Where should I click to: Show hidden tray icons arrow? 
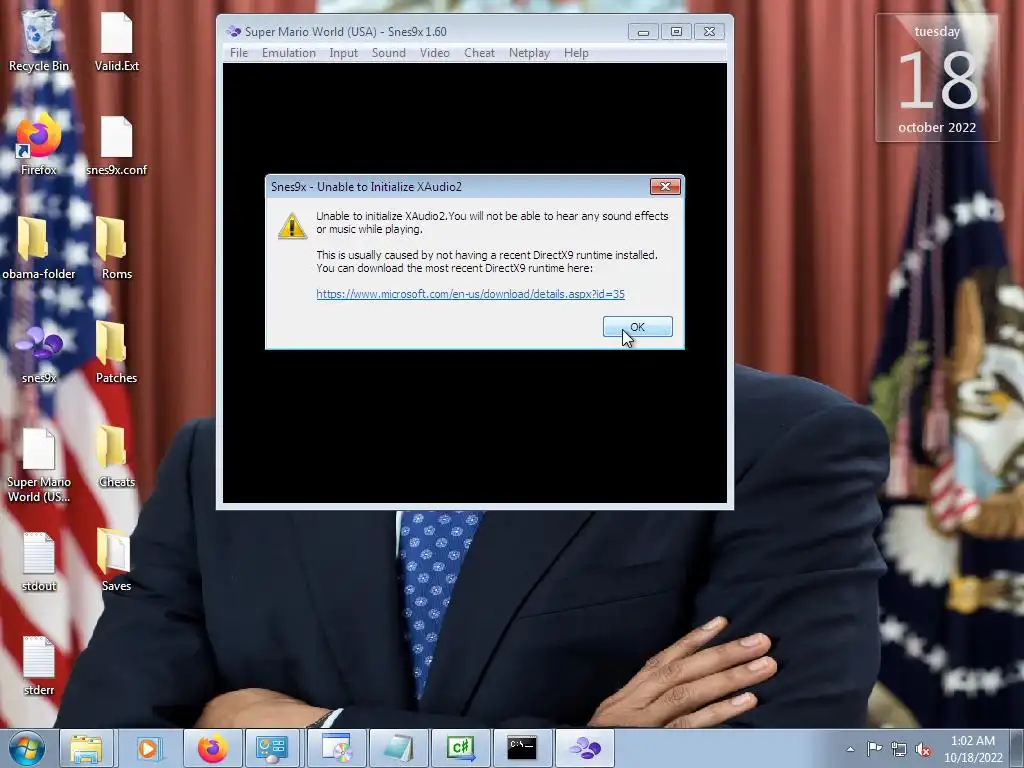(850, 749)
